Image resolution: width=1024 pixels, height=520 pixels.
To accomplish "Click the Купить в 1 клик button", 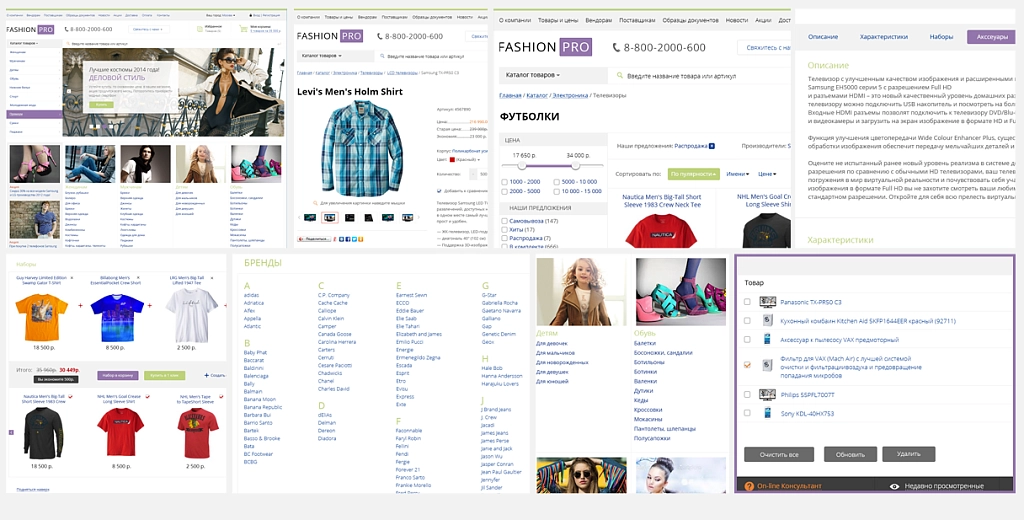I will pos(165,376).
